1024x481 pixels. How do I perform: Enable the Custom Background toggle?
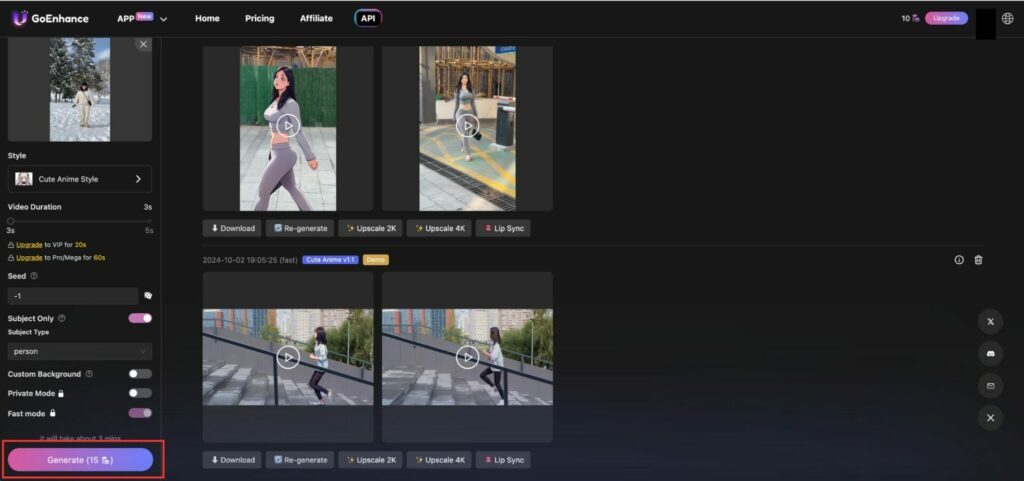click(x=140, y=374)
